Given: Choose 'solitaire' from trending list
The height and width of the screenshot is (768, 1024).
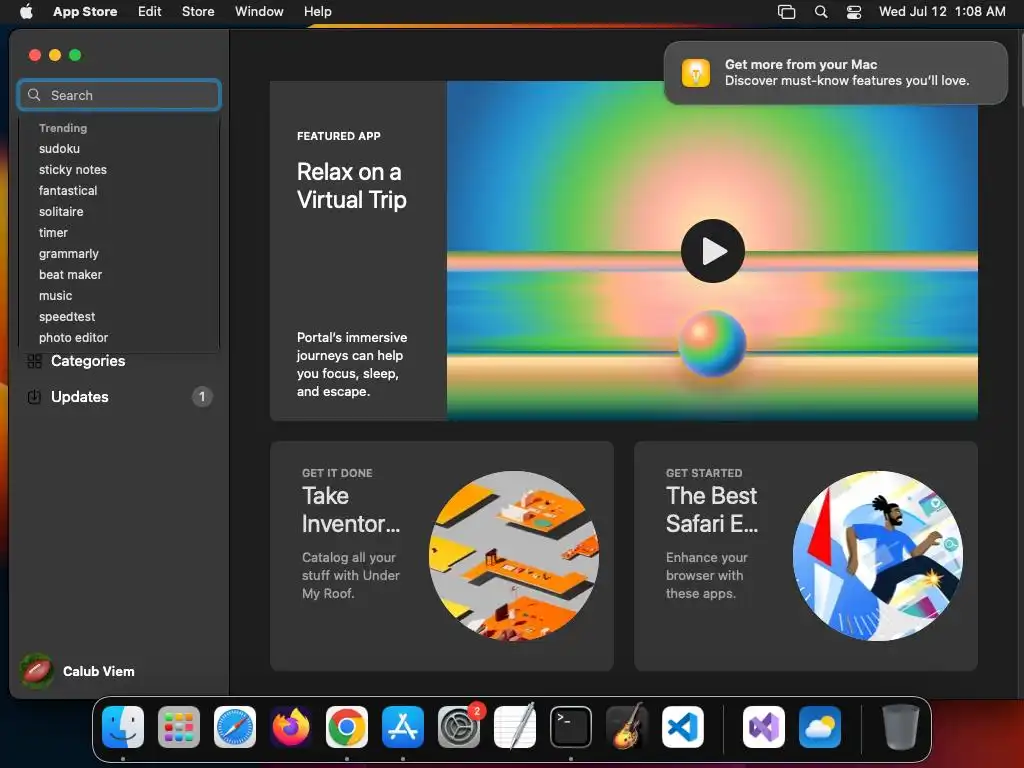Looking at the screenshot, I should [61, 212].
